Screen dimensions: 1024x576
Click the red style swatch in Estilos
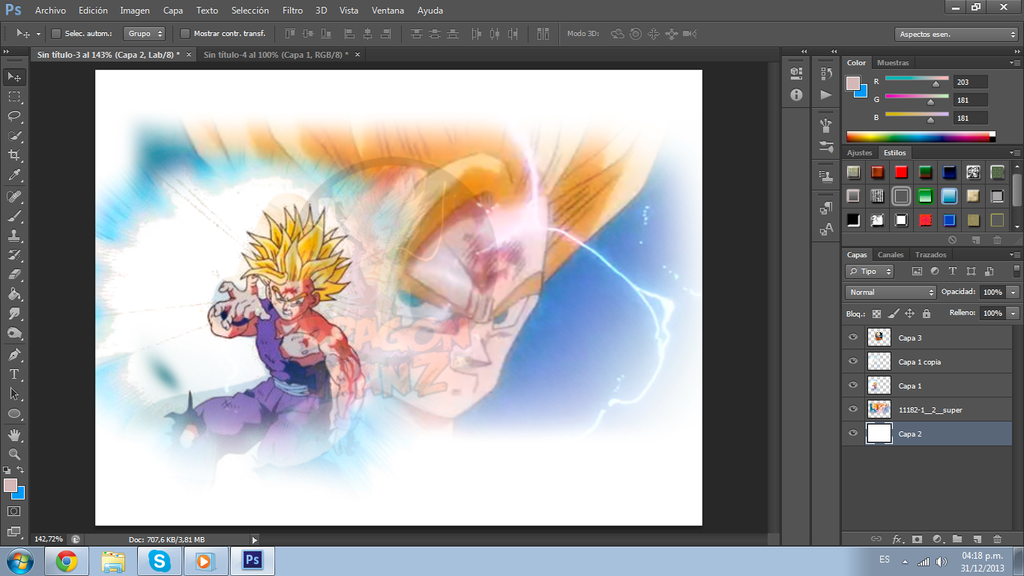coord(901,172)
